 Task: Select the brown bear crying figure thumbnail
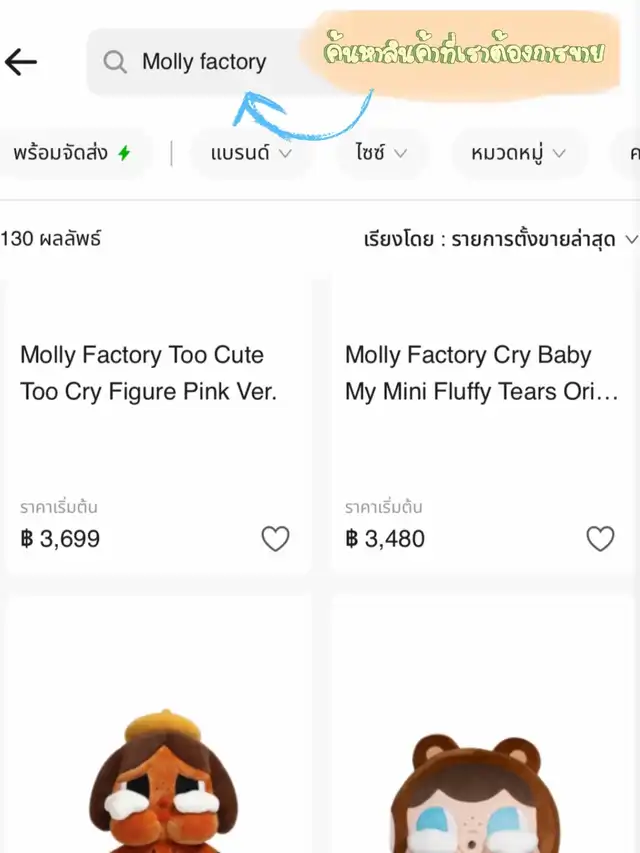484,790
